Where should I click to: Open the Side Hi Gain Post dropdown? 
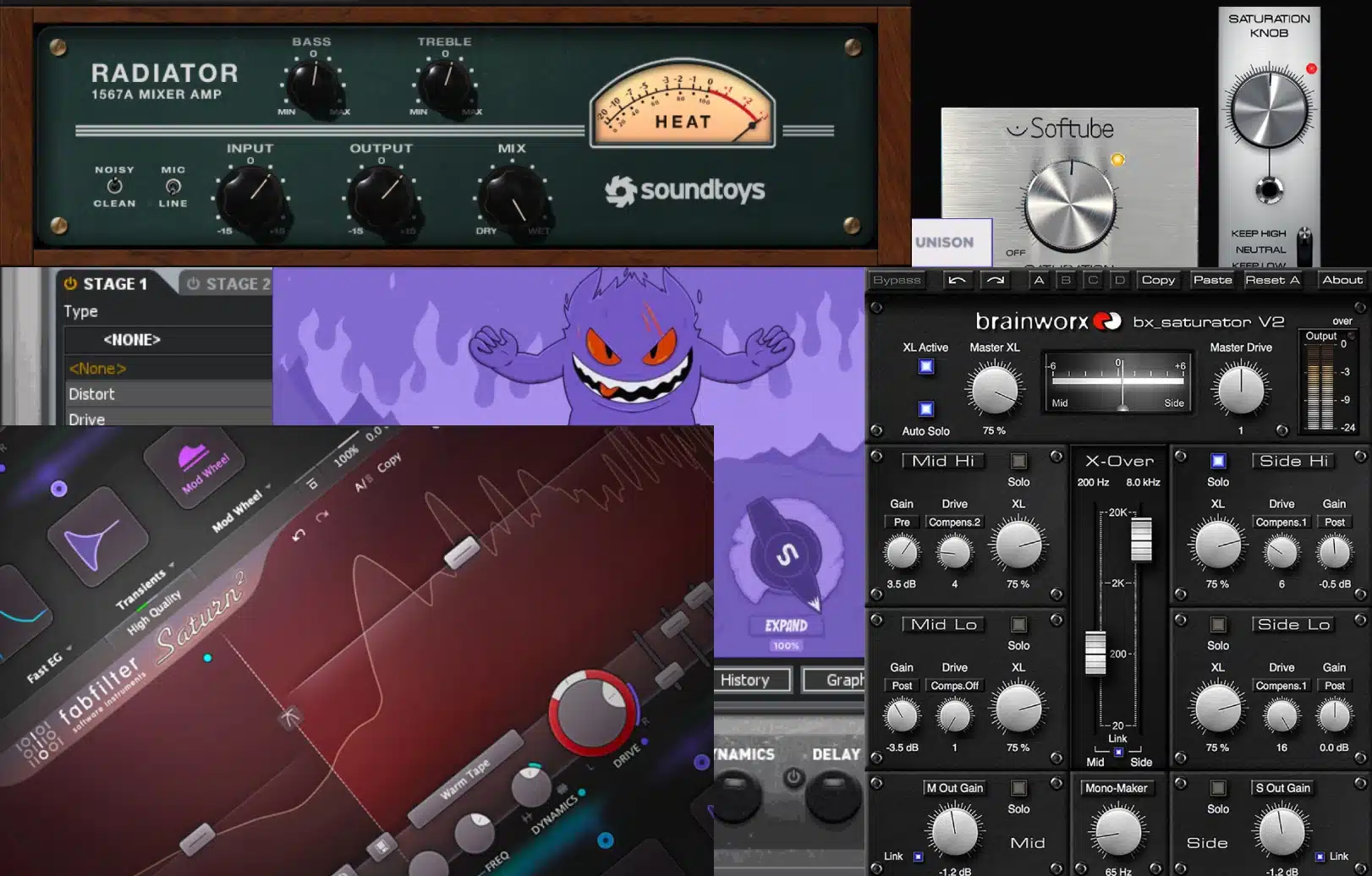pos(1334,523)
